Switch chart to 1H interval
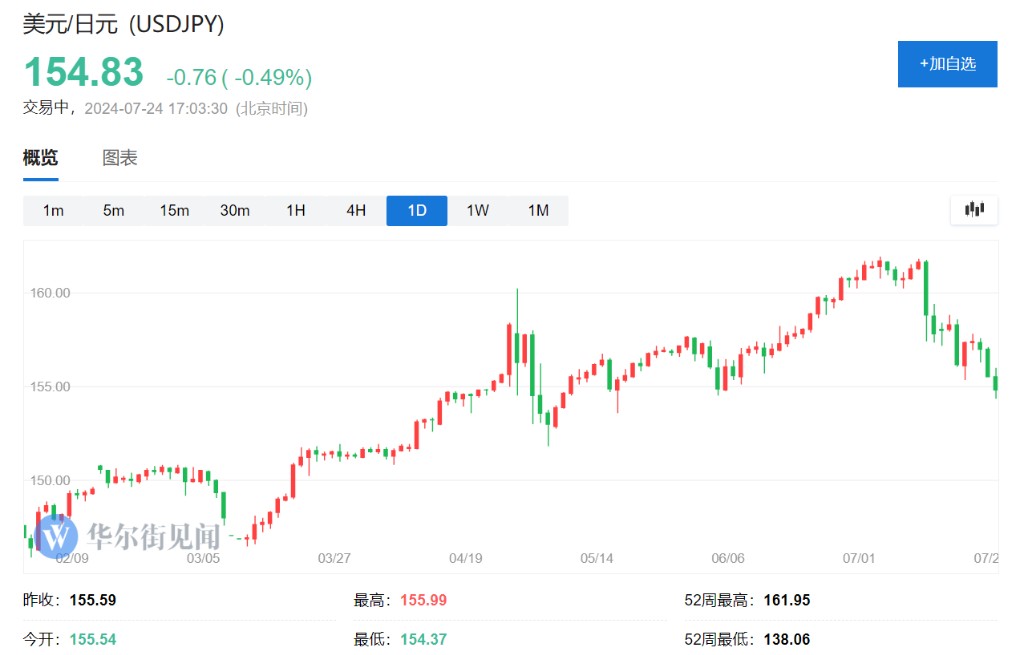The height and width of the screenshot is (655, 1024). click(x=296, y=210)
